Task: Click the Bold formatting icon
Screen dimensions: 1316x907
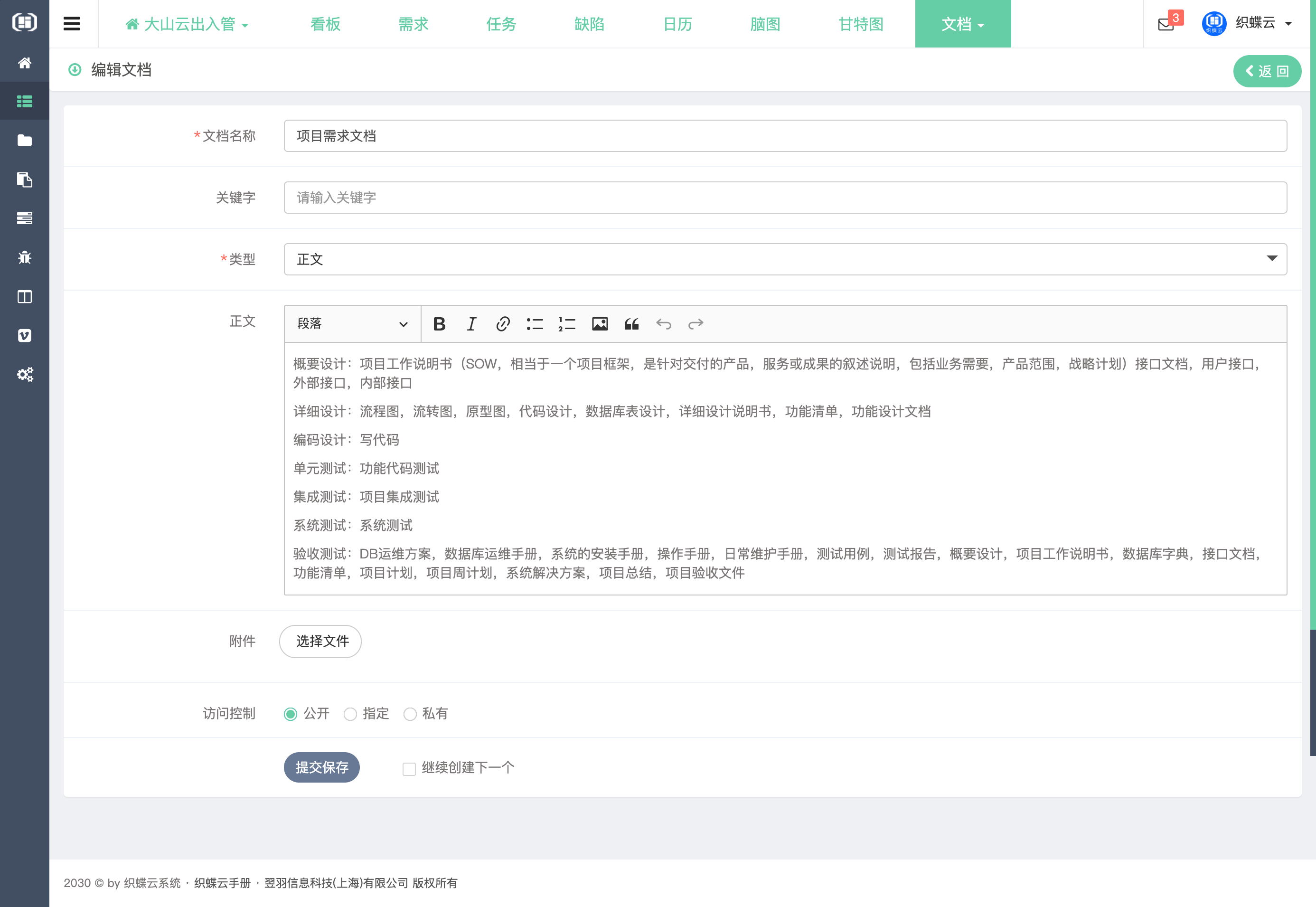Action: (x=439, y=324)
